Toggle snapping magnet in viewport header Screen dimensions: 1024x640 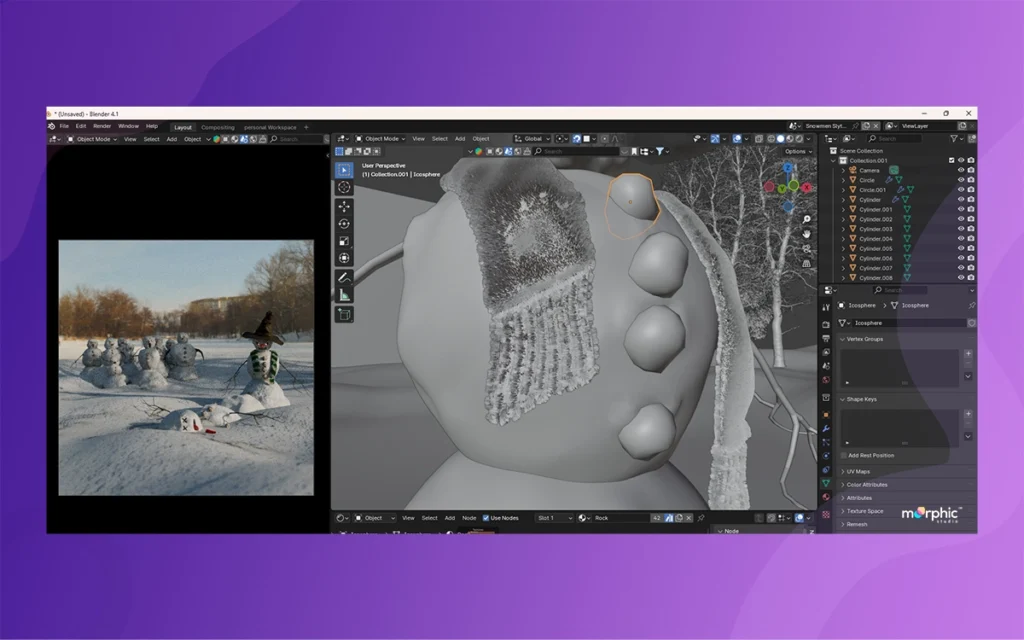577,138
